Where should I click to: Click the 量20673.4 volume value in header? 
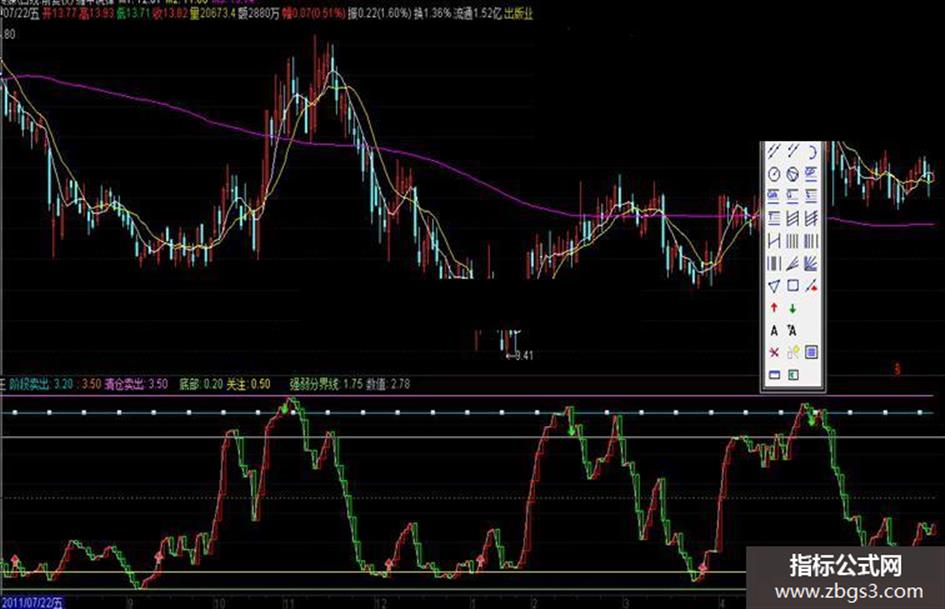(x=213, y=13)
